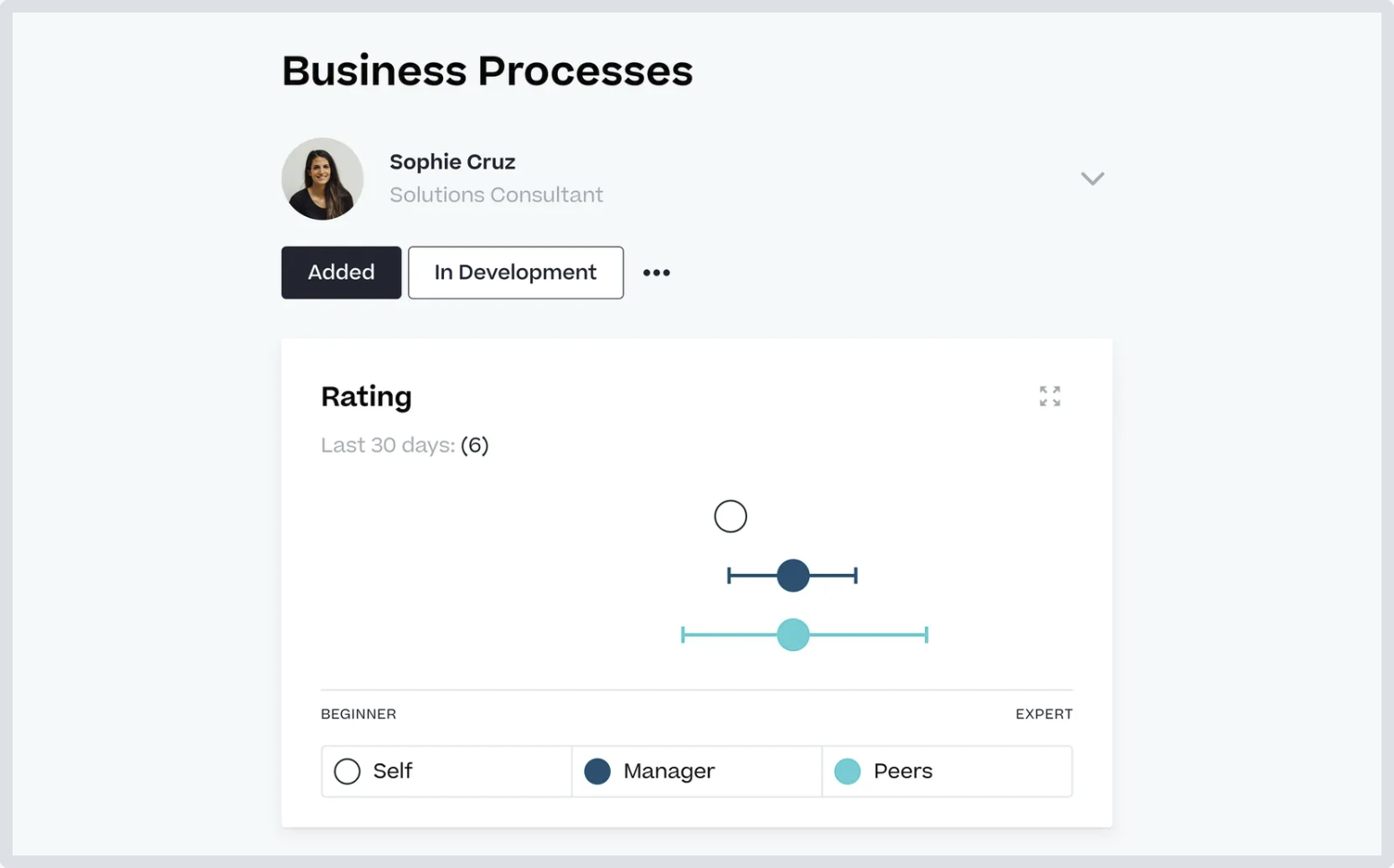Toggle the Peers rating legend filter
This screenshot has width=1394, height=868.
tap(946, 771)
